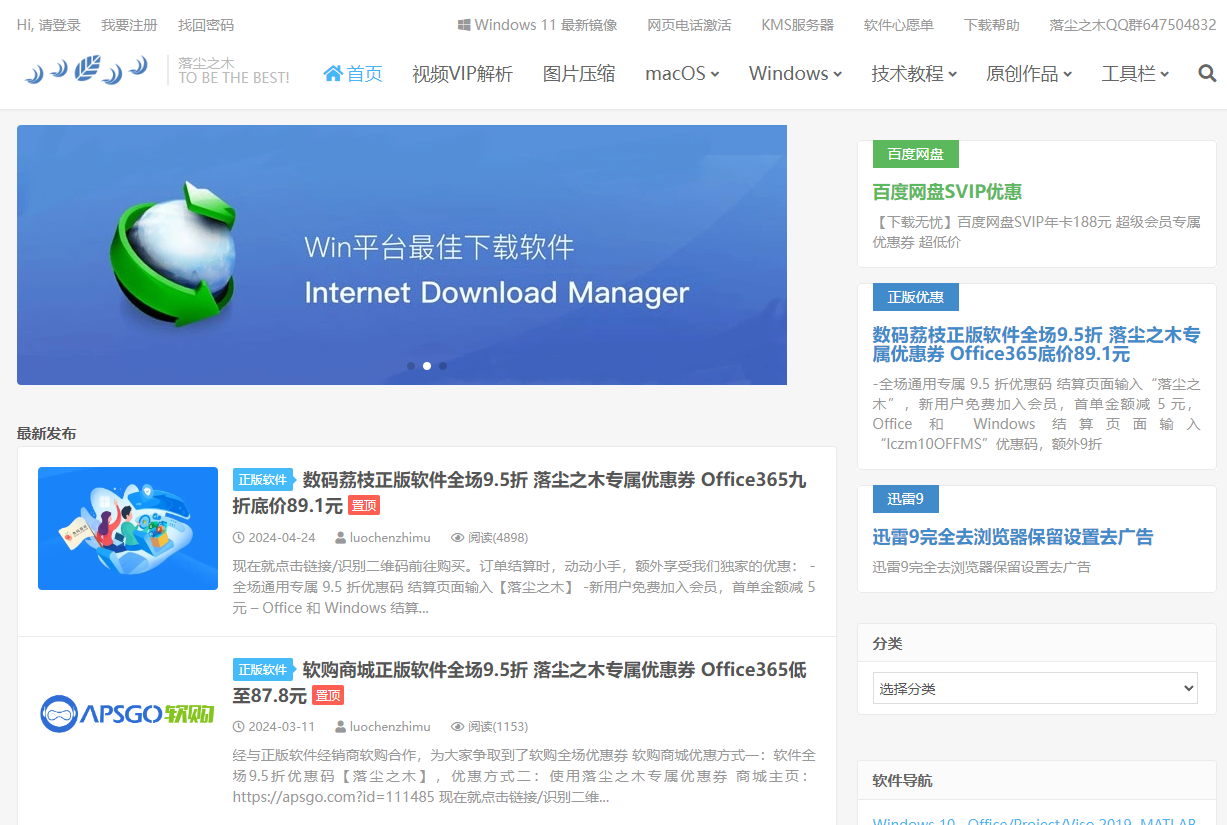Select the third carousel indicator dot

coord(443,366)
